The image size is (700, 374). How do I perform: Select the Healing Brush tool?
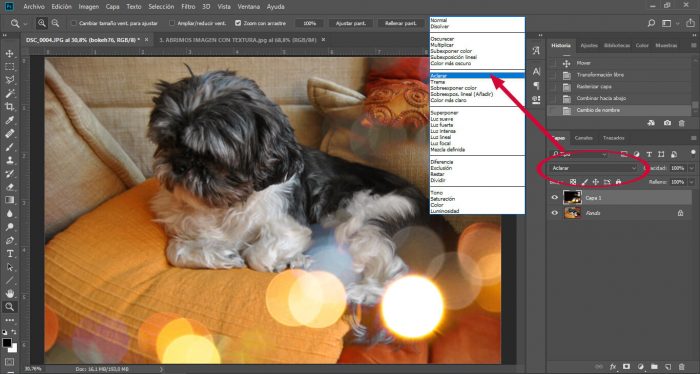[9, 133]
